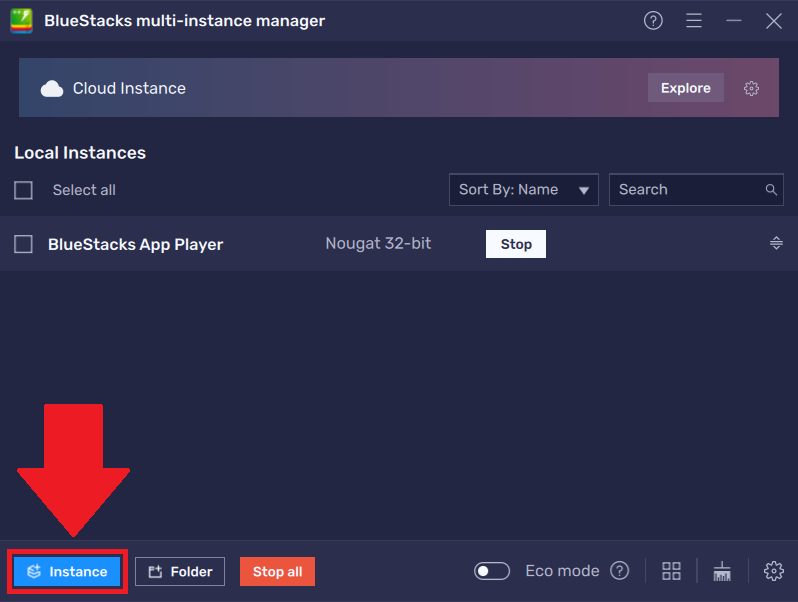Click the disk cleanup broom icon

coord(722,571)
